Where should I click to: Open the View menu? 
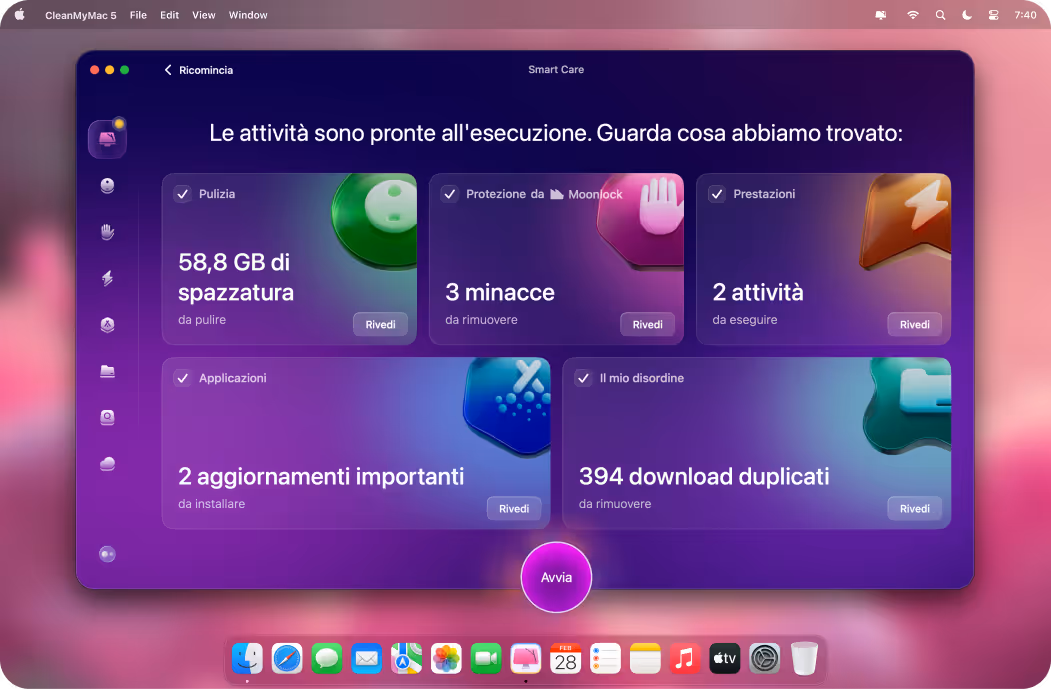point(204,15)
